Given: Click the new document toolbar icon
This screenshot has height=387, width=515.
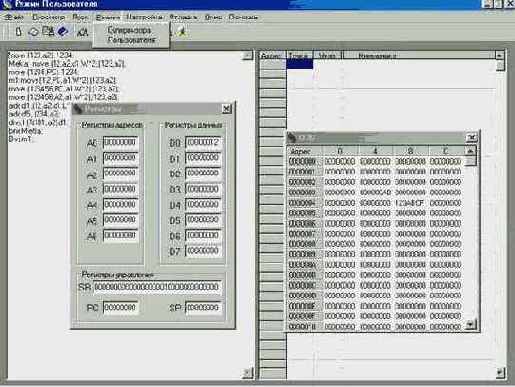Looking at the screenshot, I should coord(19,32).
